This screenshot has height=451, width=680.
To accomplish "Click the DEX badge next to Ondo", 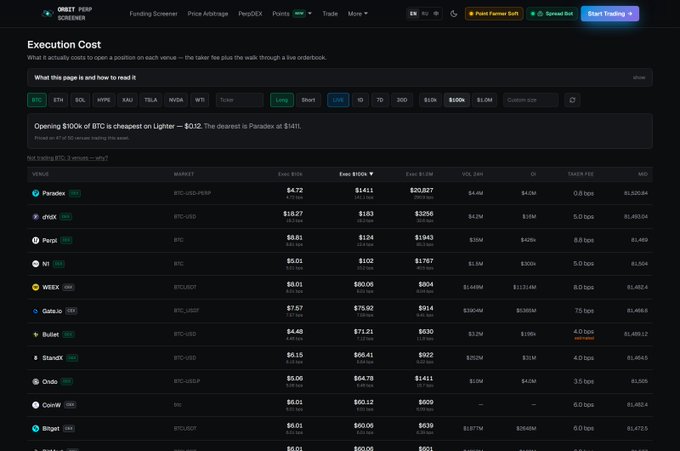I will pos(67,381).
